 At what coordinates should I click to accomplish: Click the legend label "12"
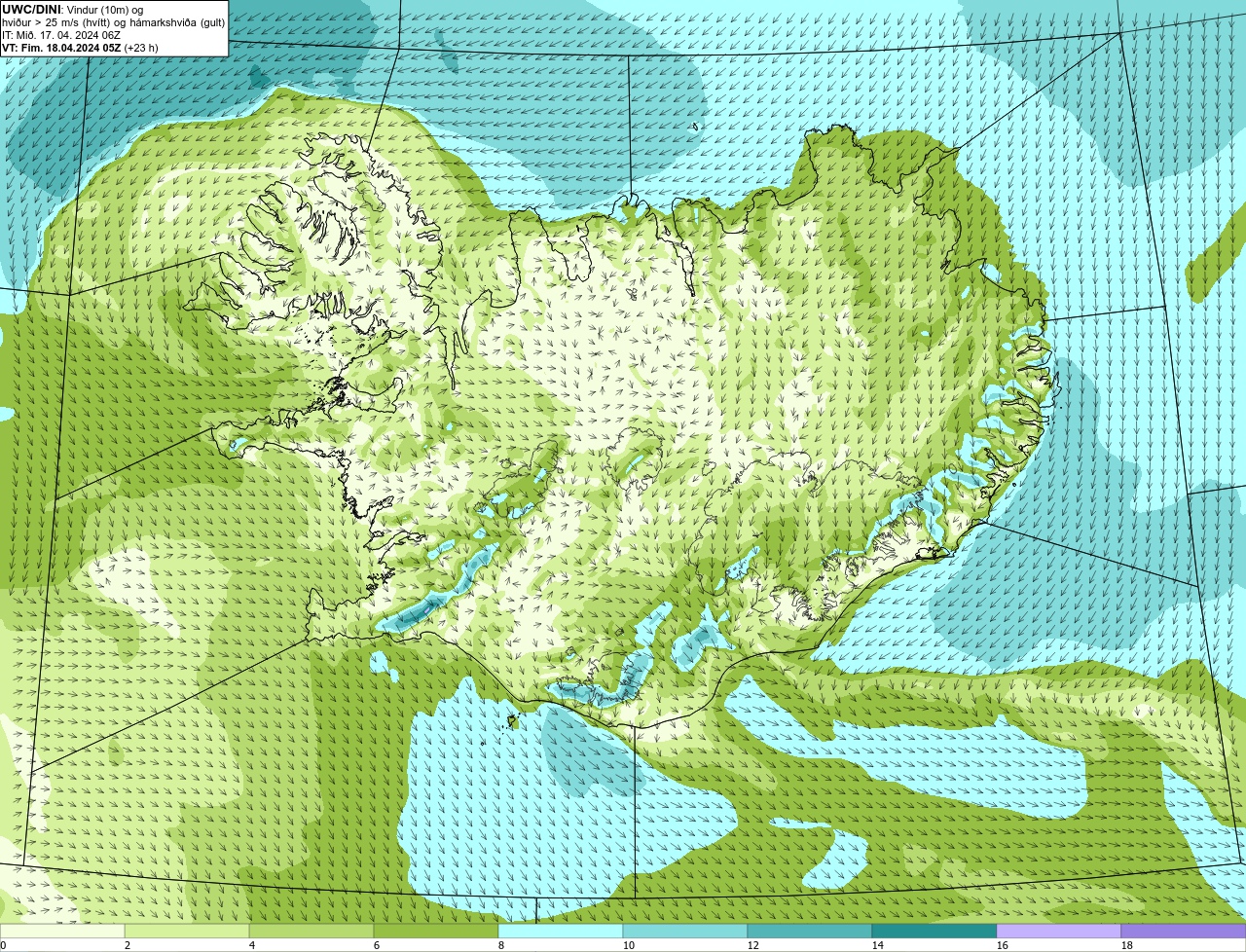point(753,945)
